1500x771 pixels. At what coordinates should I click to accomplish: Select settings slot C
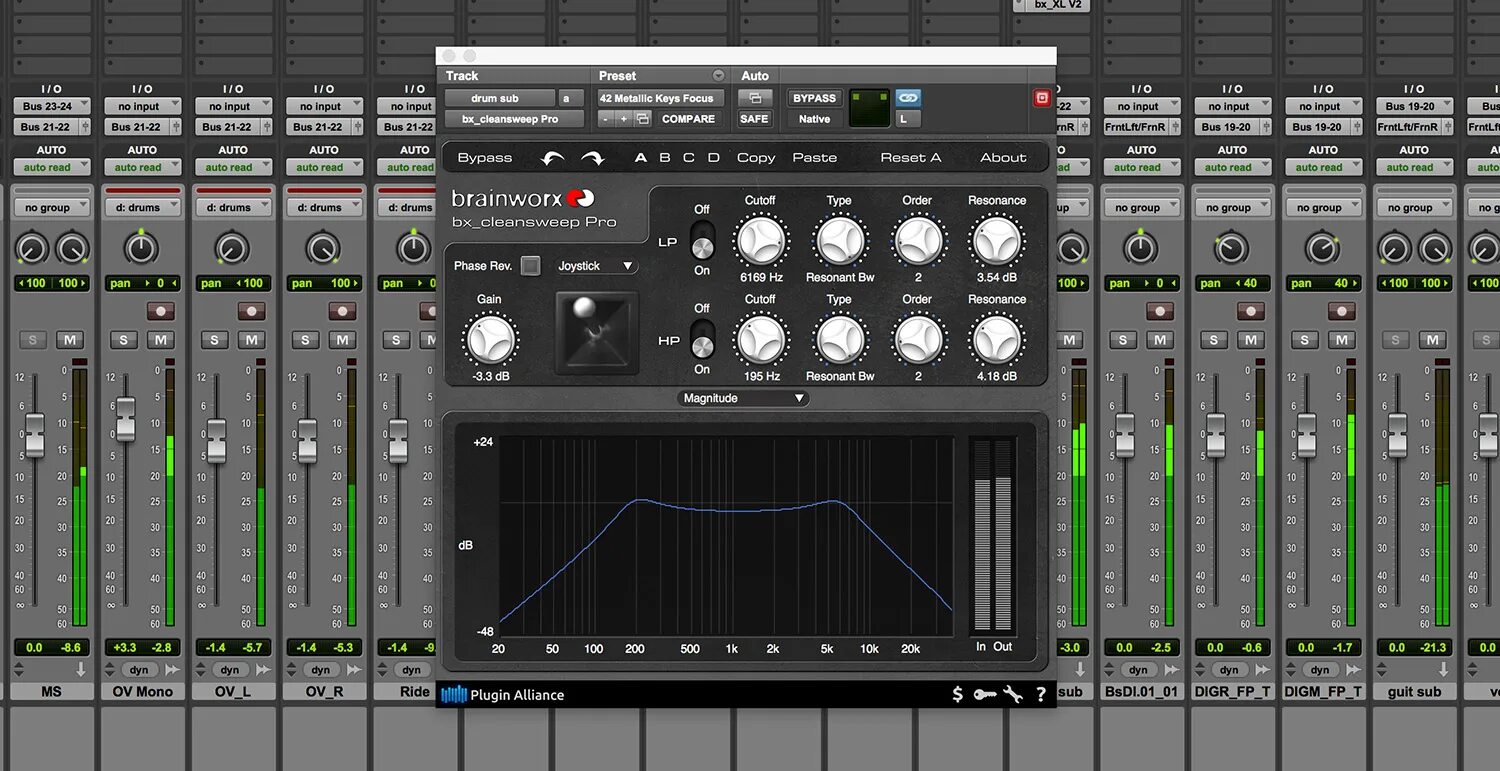tap(689, 158)
